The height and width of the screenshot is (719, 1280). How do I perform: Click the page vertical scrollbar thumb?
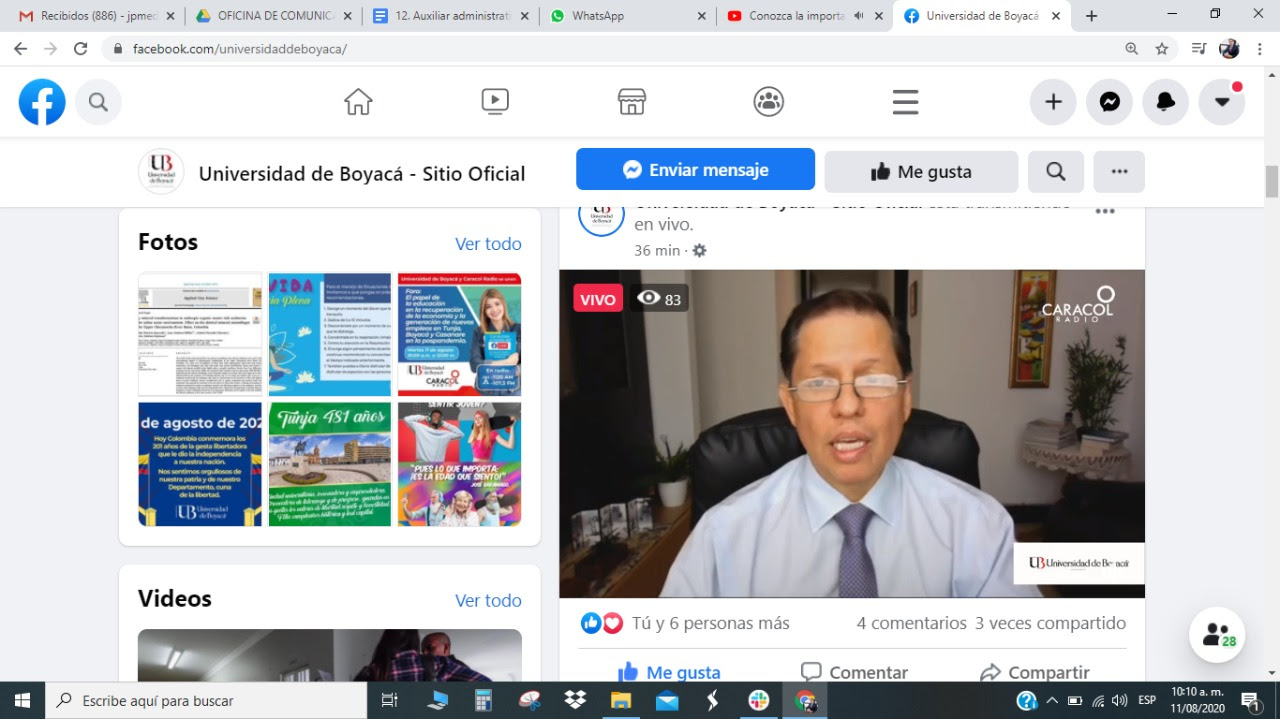(x=1272, y=182)
